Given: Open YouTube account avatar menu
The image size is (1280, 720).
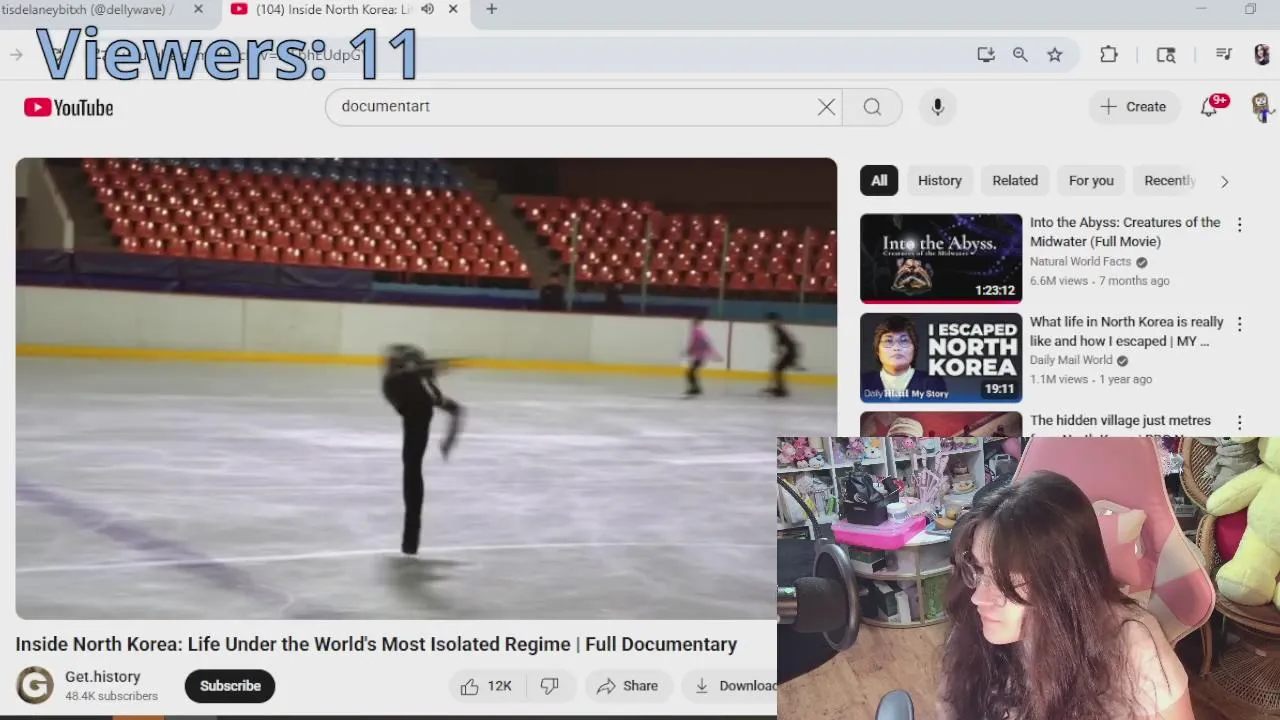Looking at the screenshot, I should 1261,106.
